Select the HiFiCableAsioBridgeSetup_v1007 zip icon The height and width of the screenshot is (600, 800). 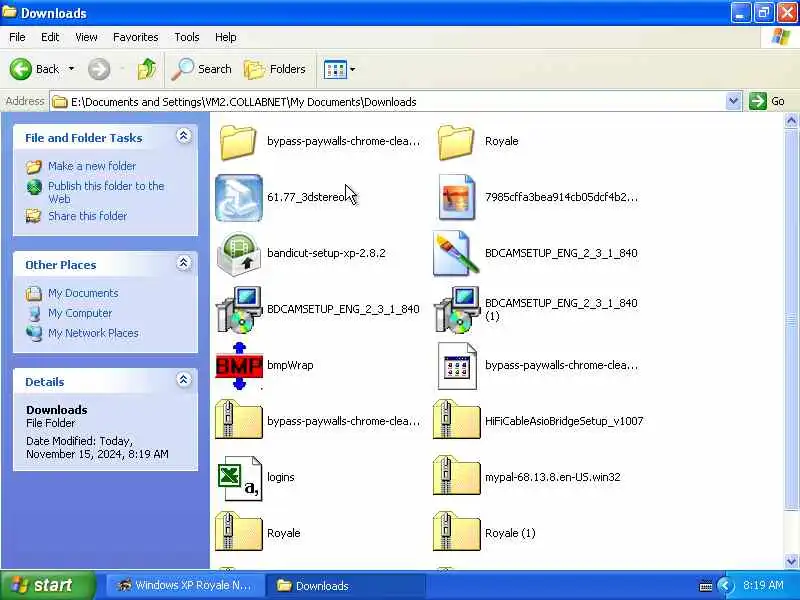coord(456,420)
